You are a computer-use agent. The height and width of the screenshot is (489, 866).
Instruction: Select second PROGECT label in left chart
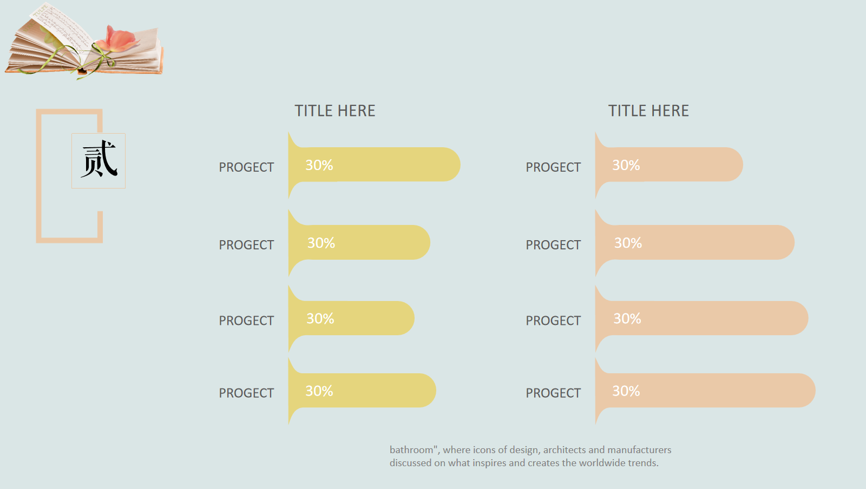pos(246,245)
